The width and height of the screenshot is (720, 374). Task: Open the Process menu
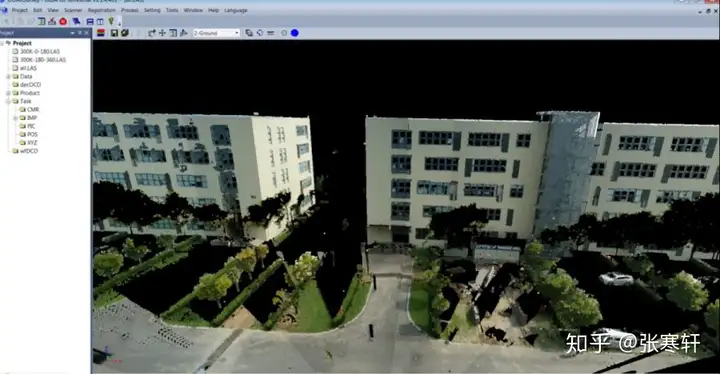130,10
